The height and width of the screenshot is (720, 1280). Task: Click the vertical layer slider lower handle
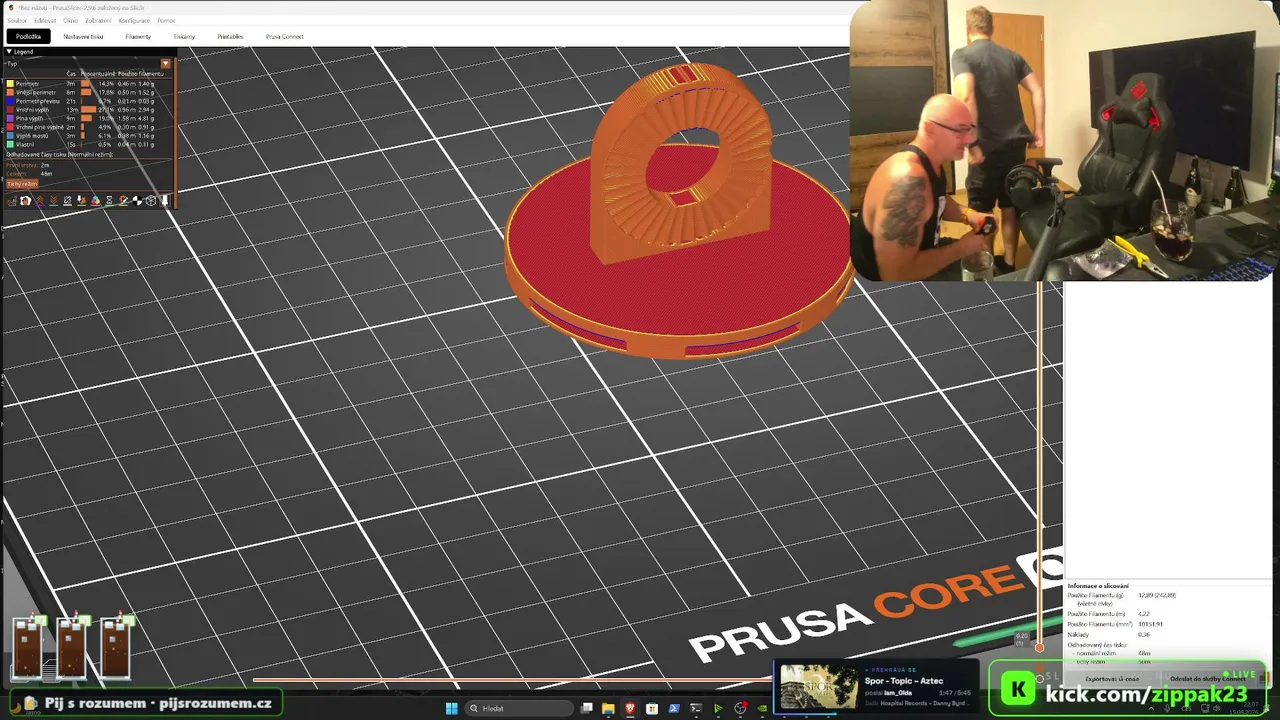pos(1040,647)
